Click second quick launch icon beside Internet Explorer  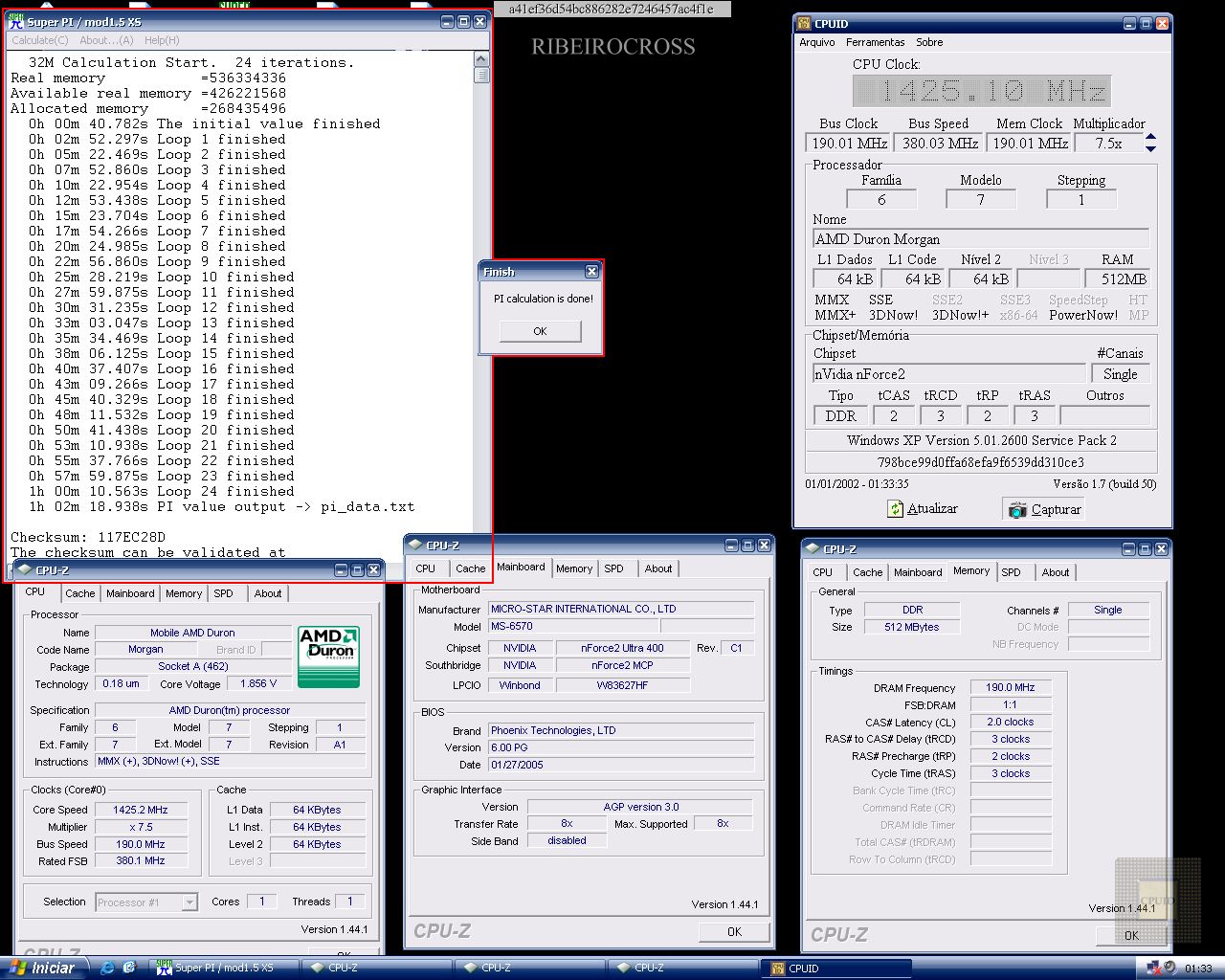[x=129, y=969]
